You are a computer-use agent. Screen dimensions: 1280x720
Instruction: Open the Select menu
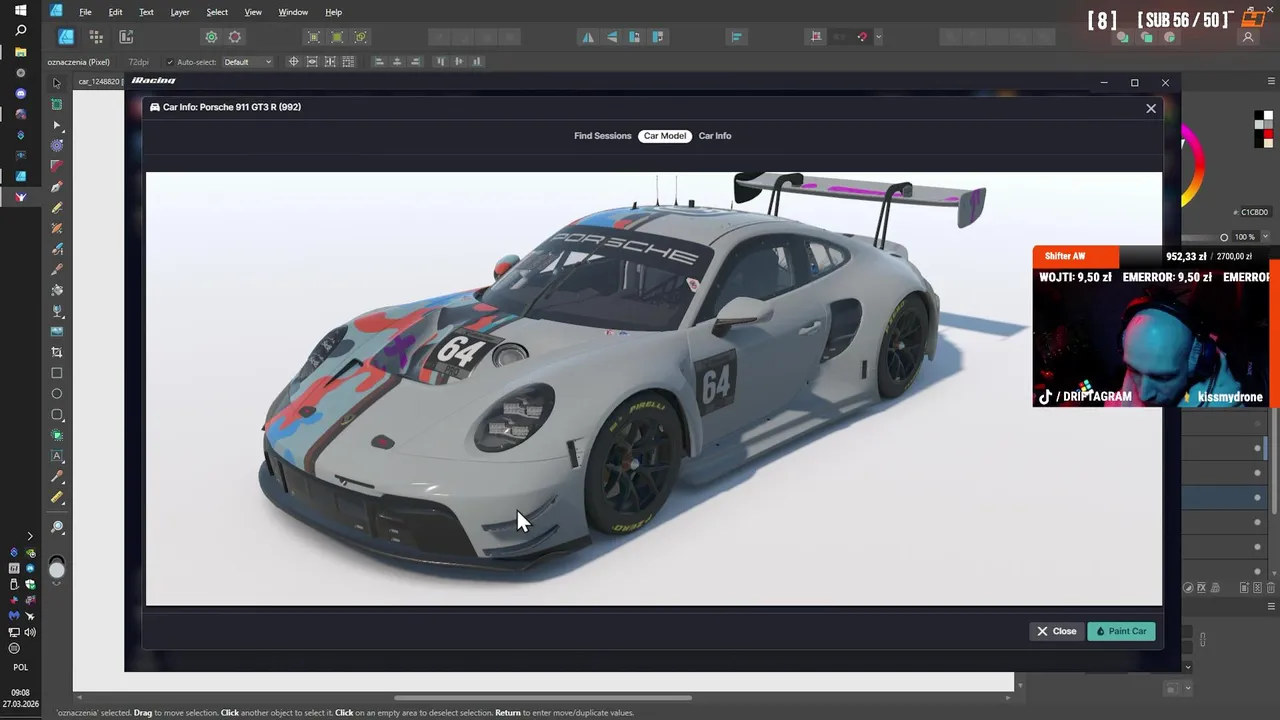(217, 12)
